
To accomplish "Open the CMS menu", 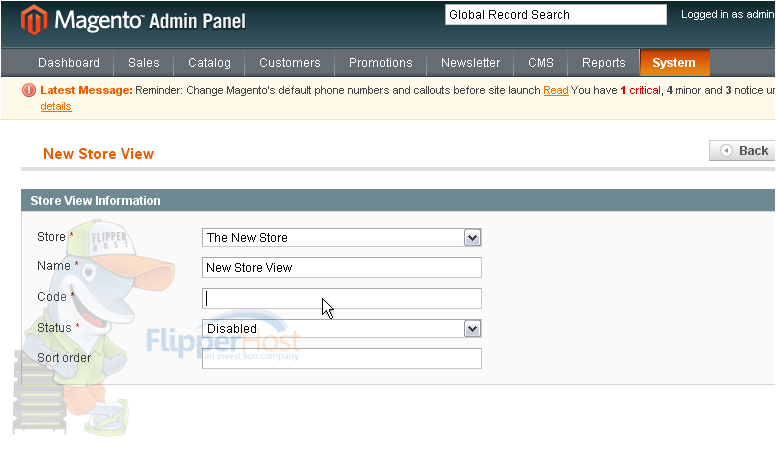I will pyautogui.click(x=540, y=63).
